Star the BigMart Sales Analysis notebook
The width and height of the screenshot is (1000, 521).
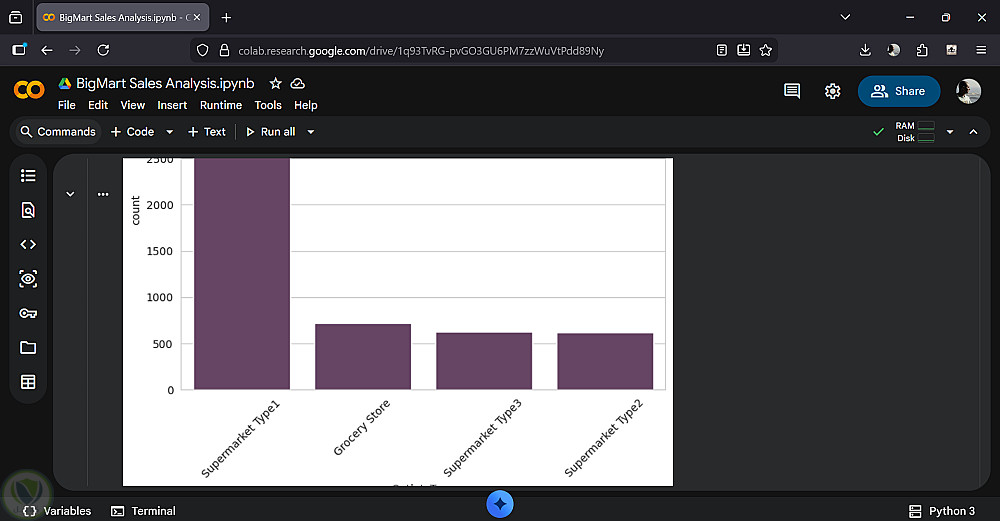pos(276,84)
